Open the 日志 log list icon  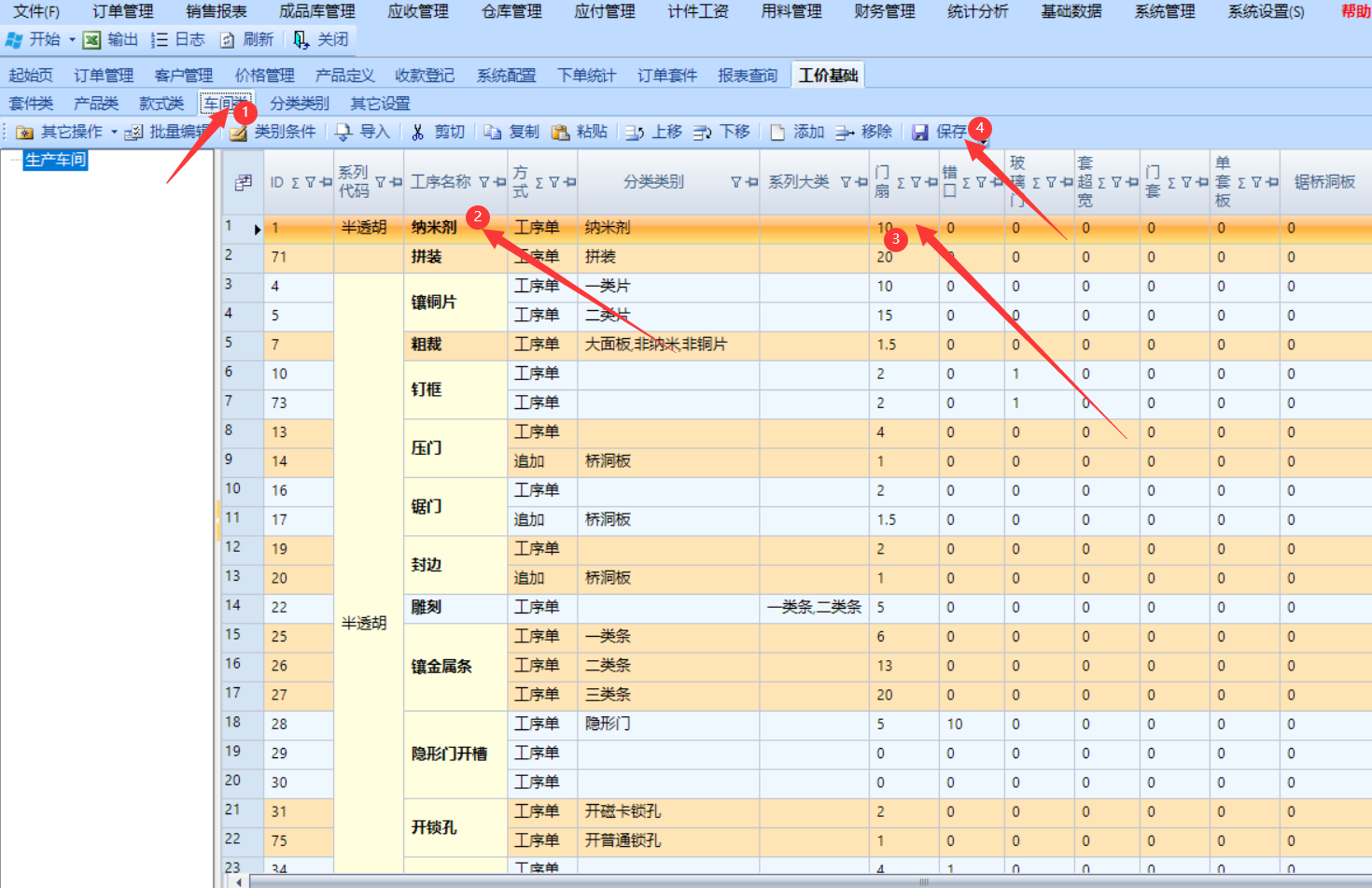(x=160, y=40)
